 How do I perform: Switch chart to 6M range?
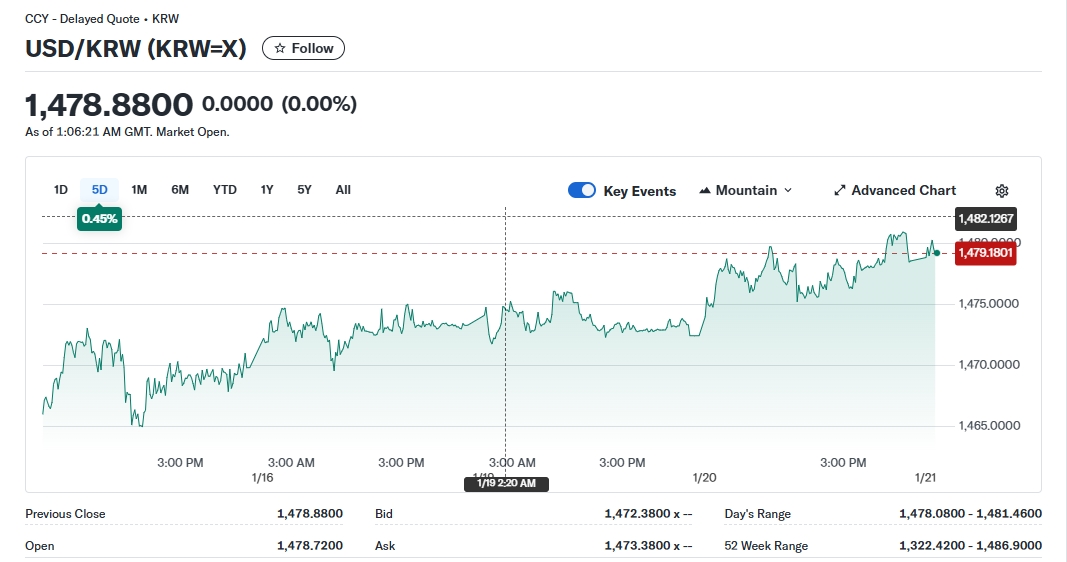tap(180, 190)
